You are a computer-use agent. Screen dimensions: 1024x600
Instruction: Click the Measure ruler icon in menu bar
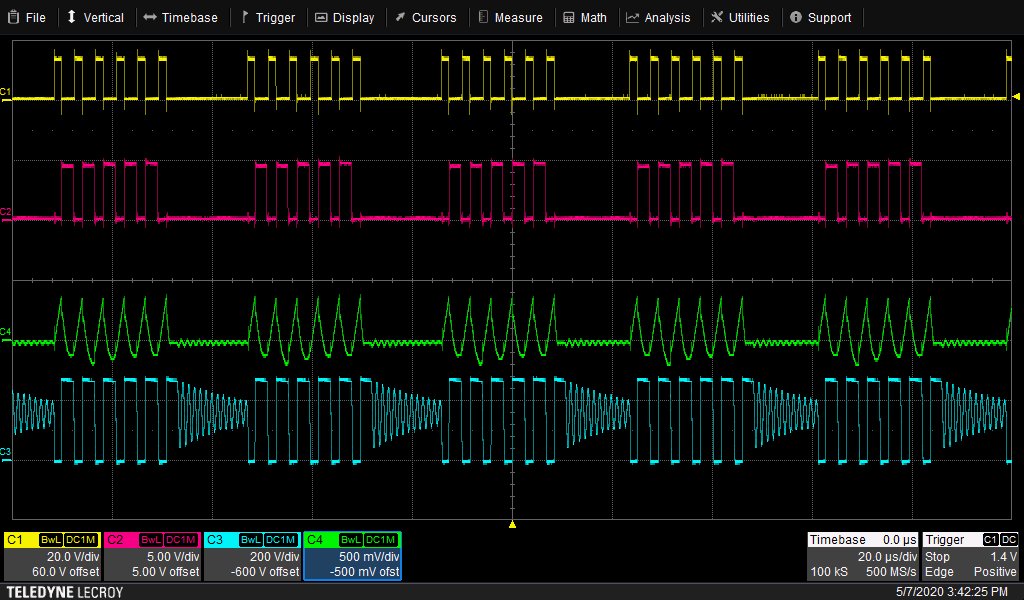coord(484,17)
